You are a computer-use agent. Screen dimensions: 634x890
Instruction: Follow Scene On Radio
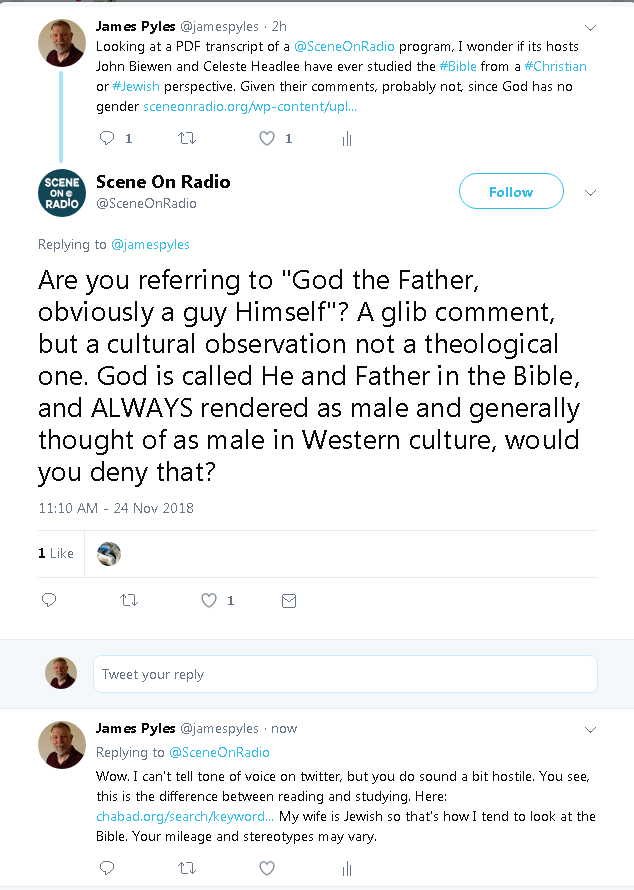click(511, 192)
